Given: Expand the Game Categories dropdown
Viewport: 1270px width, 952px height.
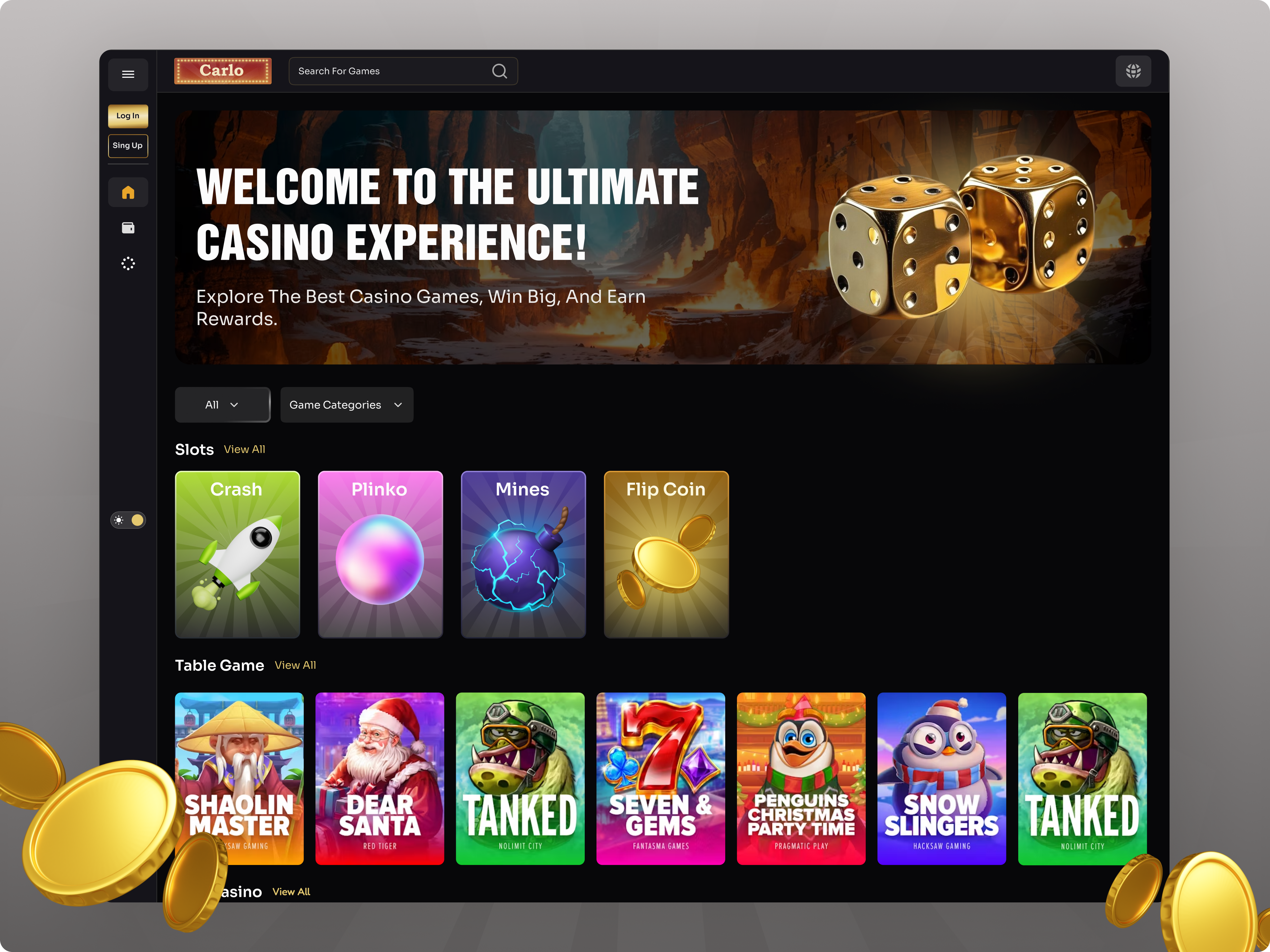Looking at the screenshot, I should point(346,404).
